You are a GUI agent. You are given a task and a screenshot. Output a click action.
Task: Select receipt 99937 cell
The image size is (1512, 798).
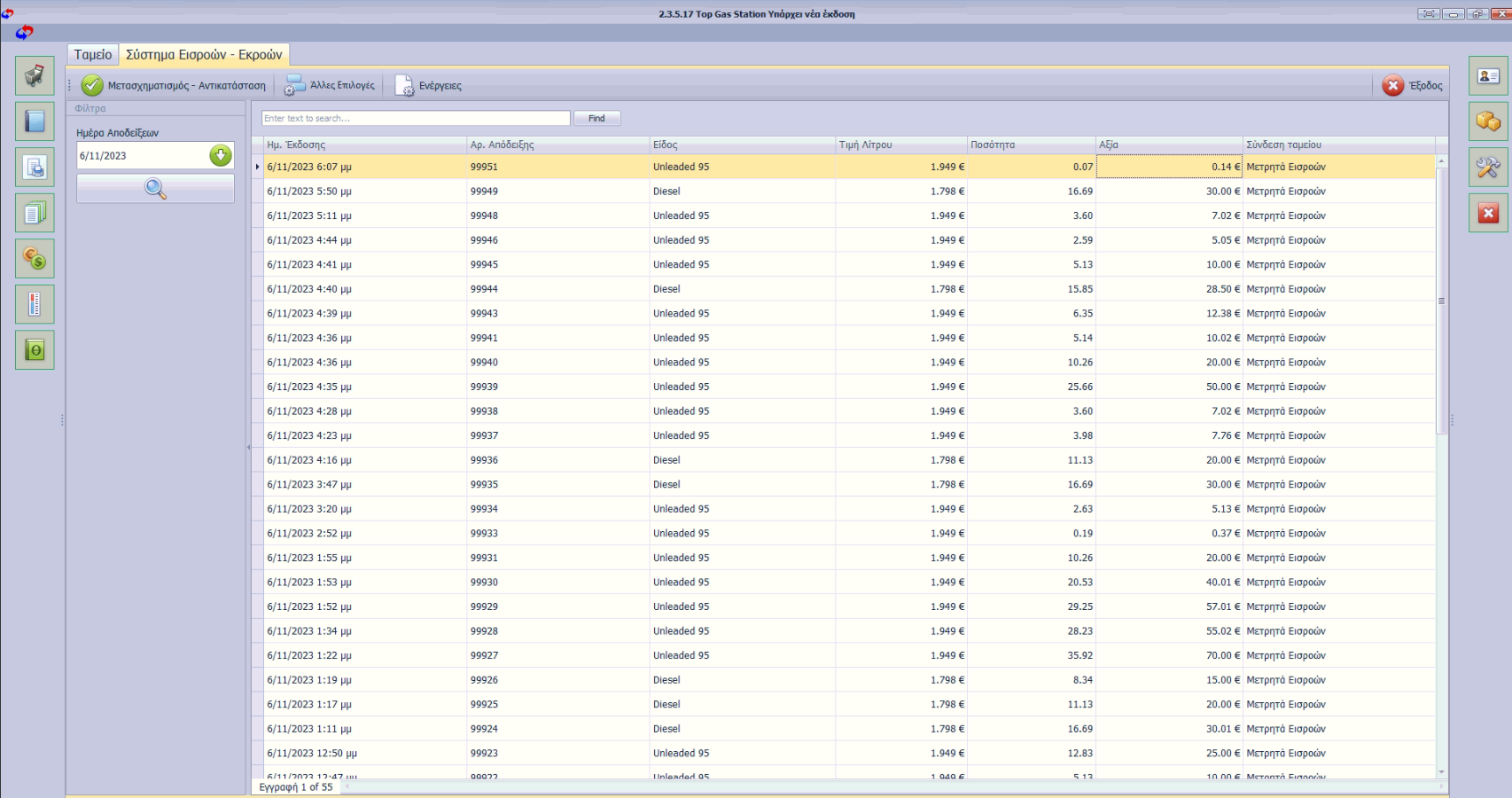click(558, 435)
